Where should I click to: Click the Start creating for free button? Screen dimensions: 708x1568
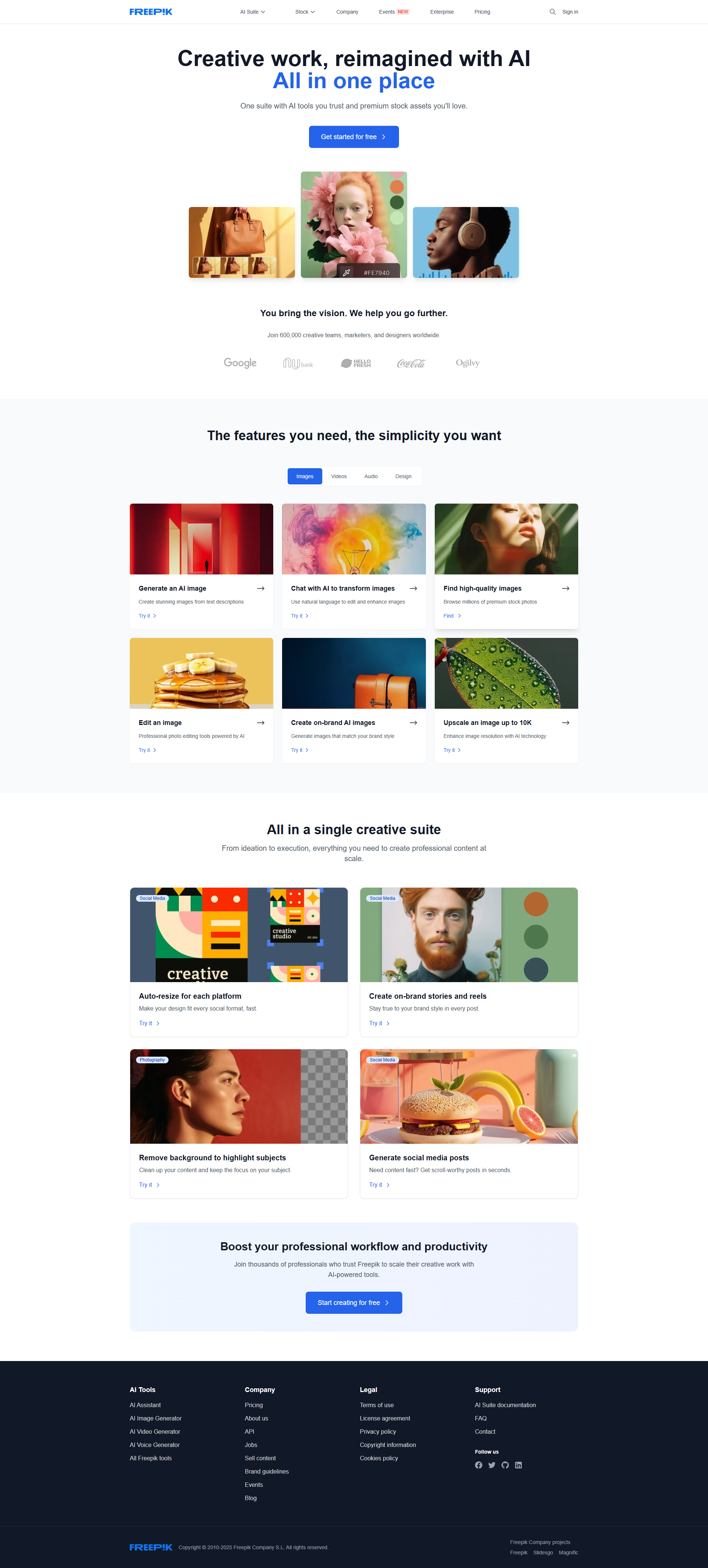point(354,1303)
